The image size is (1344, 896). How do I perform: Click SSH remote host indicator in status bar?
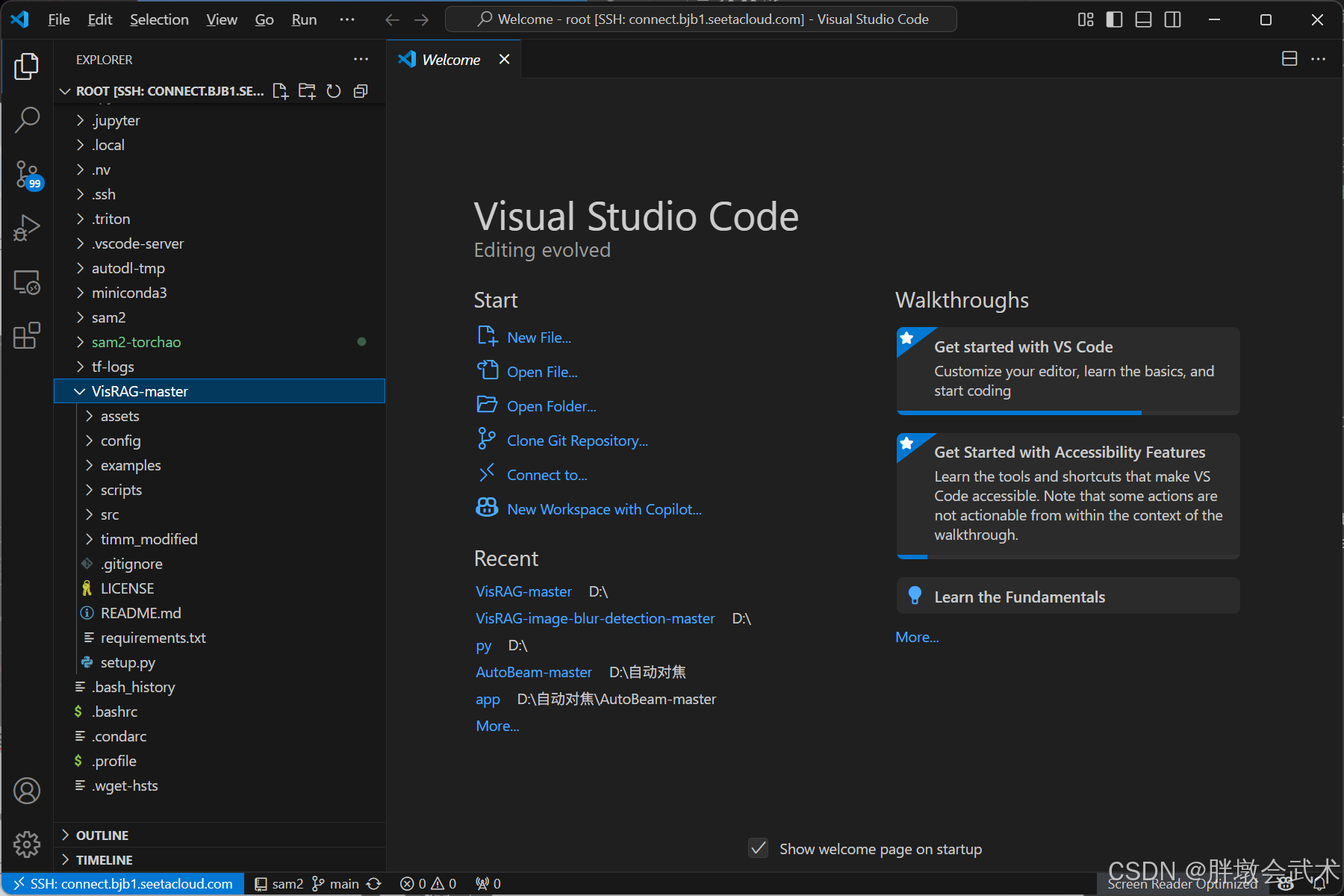123,884
